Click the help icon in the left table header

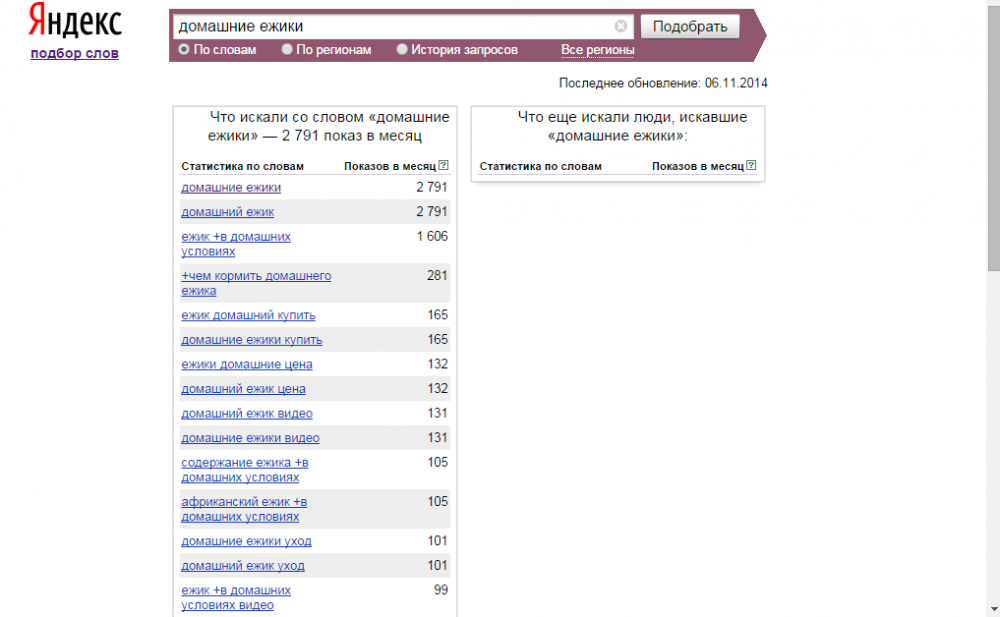443,166
